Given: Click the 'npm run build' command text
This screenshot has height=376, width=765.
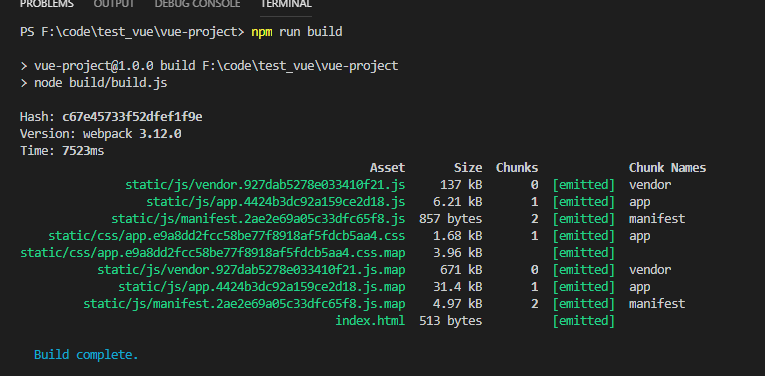Looking at the screenshot, I should tap(297, 32).
